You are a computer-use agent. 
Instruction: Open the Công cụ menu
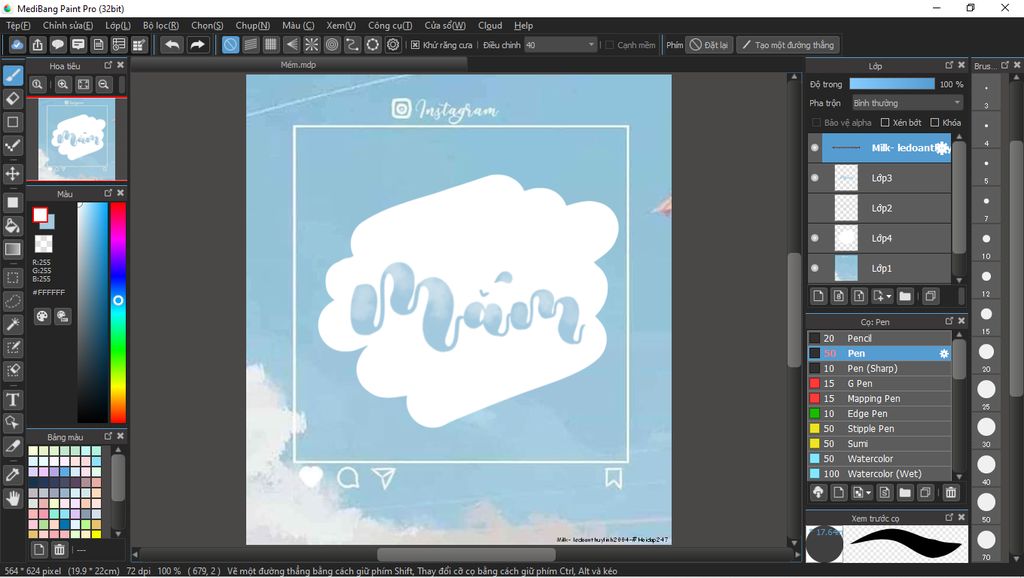tap(390, 25)
